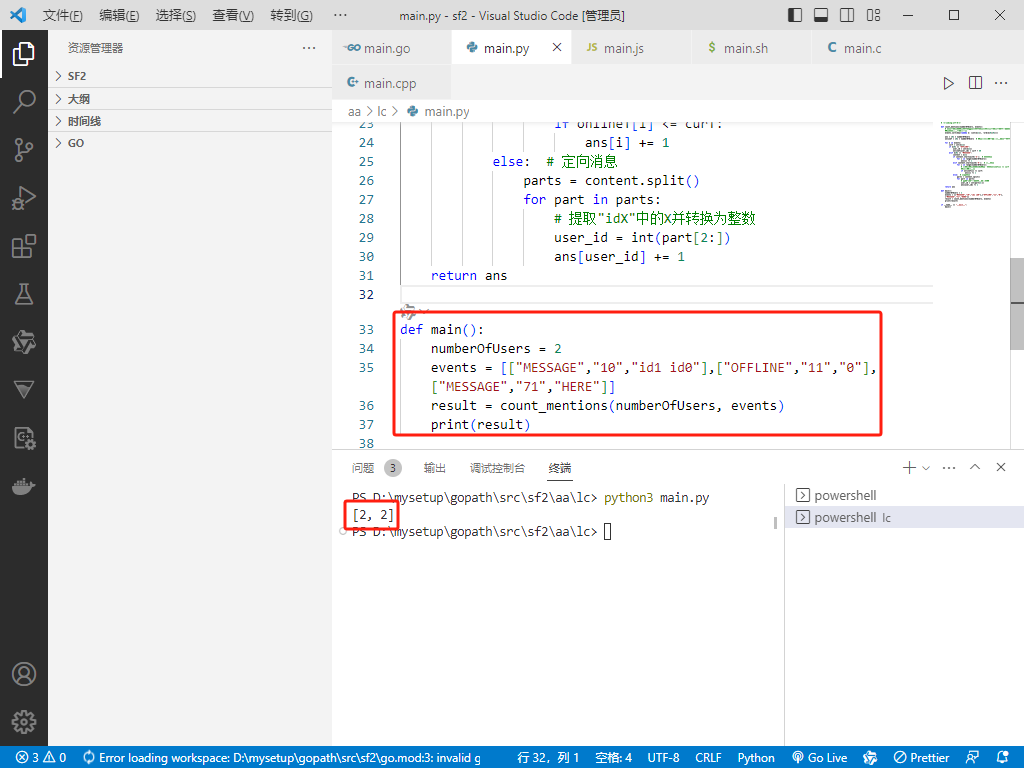Open the Explorer view in activity bar
Screen dimensions: 1024x768
[24, 54]
